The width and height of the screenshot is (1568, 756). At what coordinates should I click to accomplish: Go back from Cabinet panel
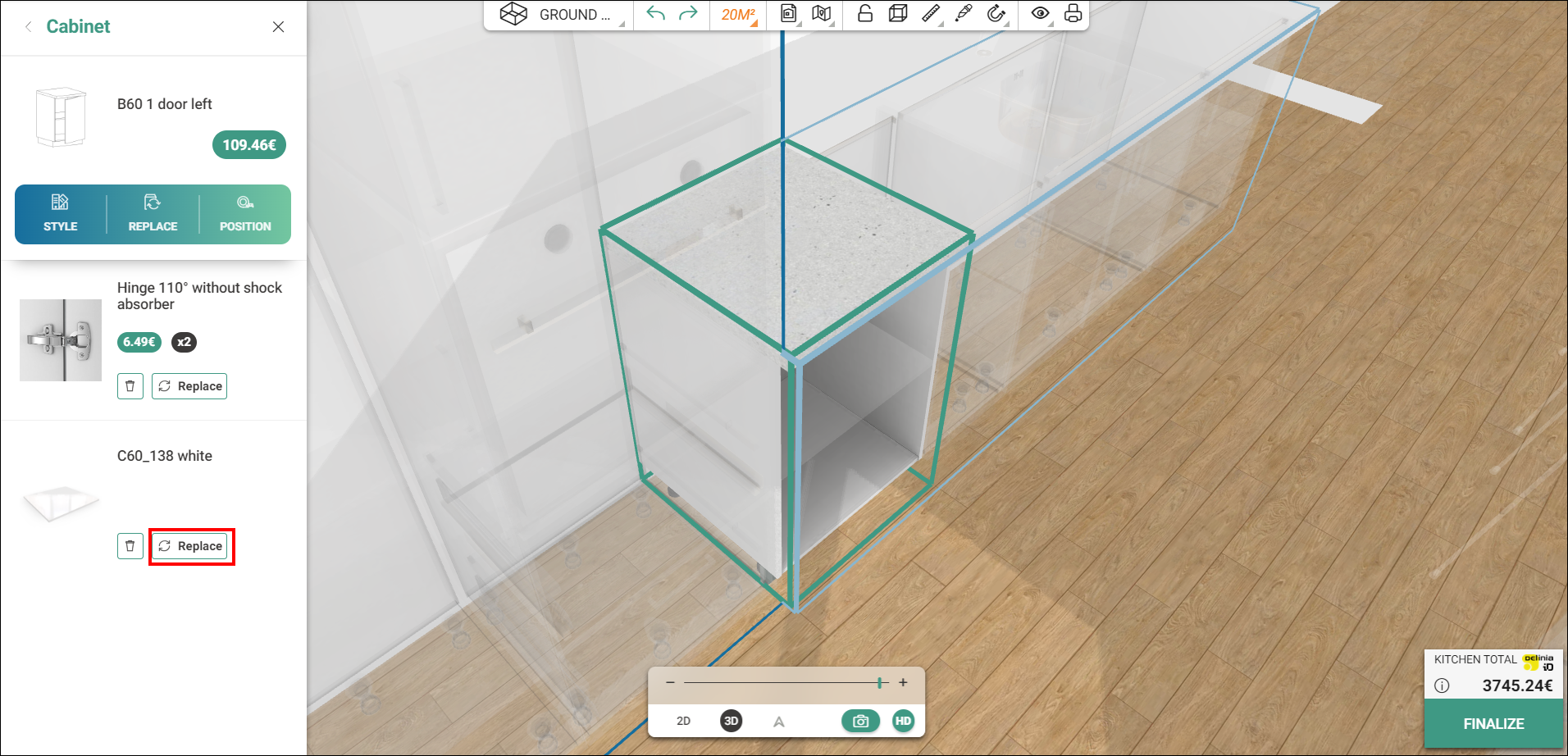29,26
